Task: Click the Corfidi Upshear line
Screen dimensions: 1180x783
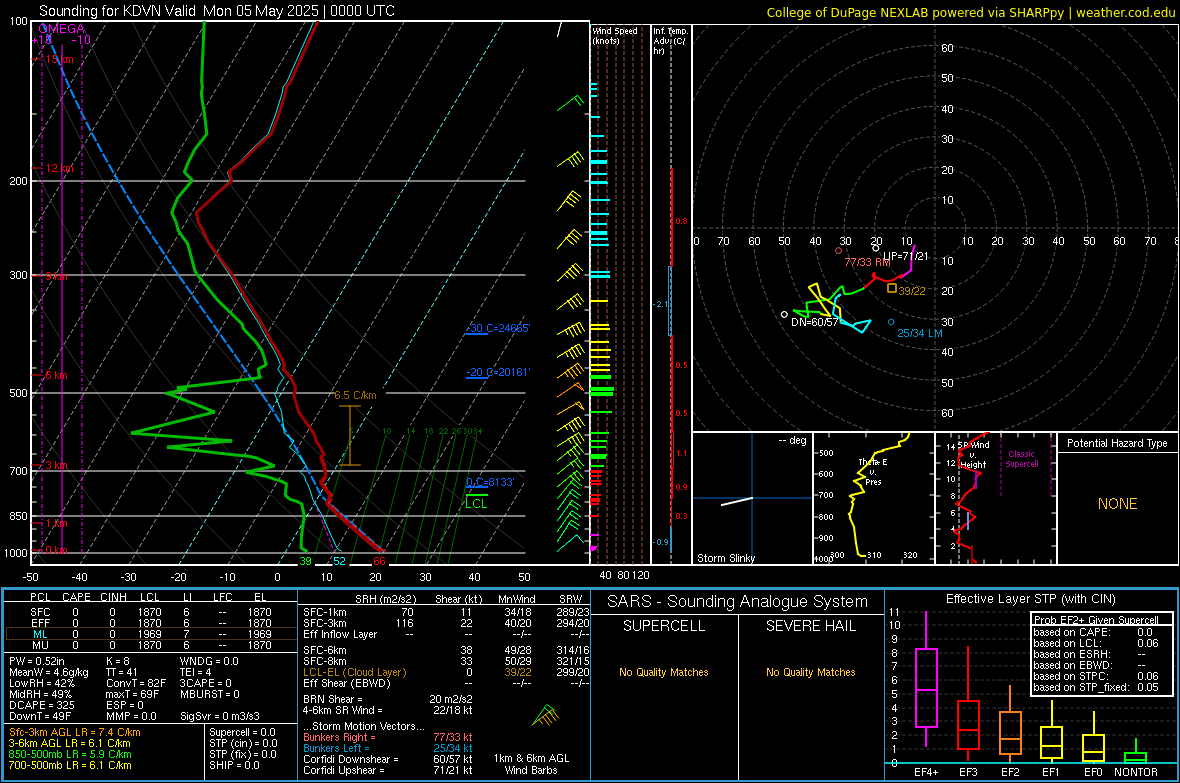Action: pos(388,770)
